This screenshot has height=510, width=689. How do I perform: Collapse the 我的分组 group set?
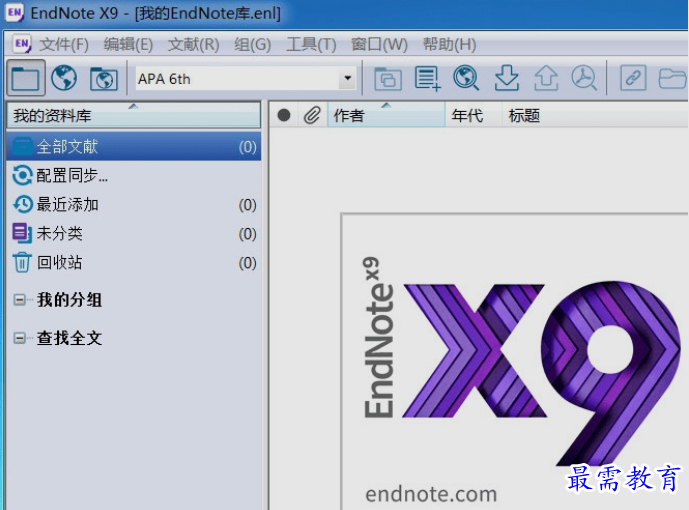(x=19, y=300)
